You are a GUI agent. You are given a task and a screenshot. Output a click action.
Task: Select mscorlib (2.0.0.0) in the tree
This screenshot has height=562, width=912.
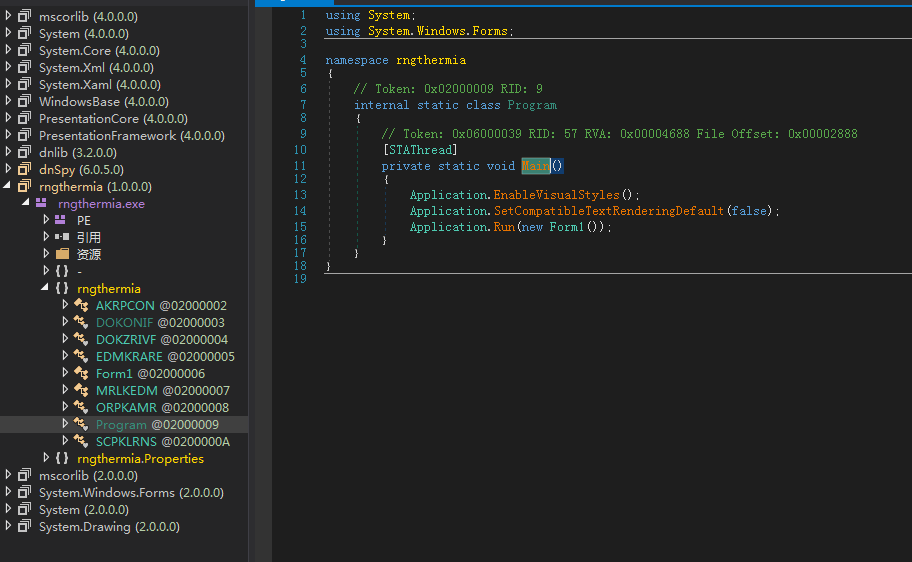[x=88, y=475]
